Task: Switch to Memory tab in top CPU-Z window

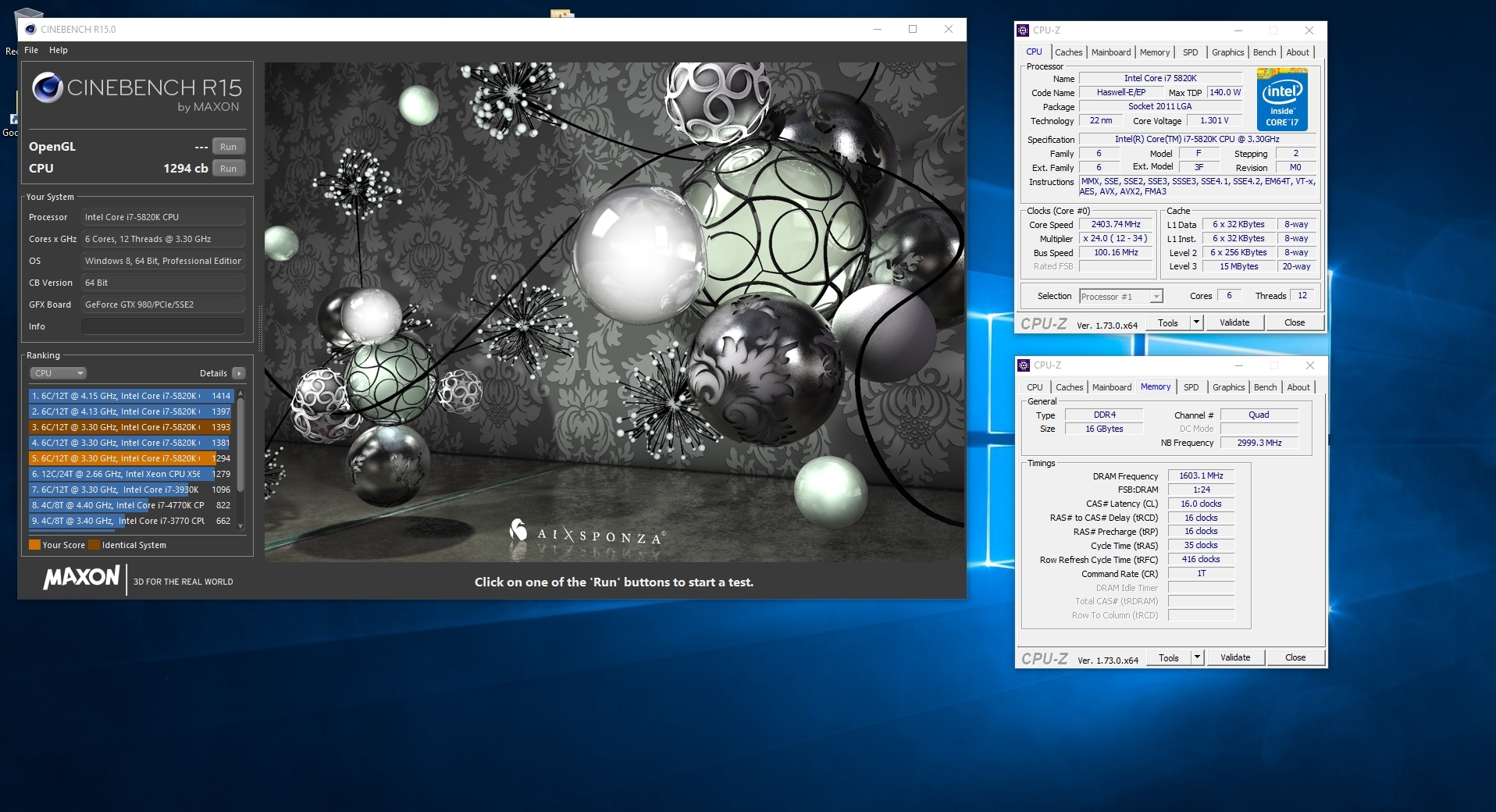Action: [1155, 52]
